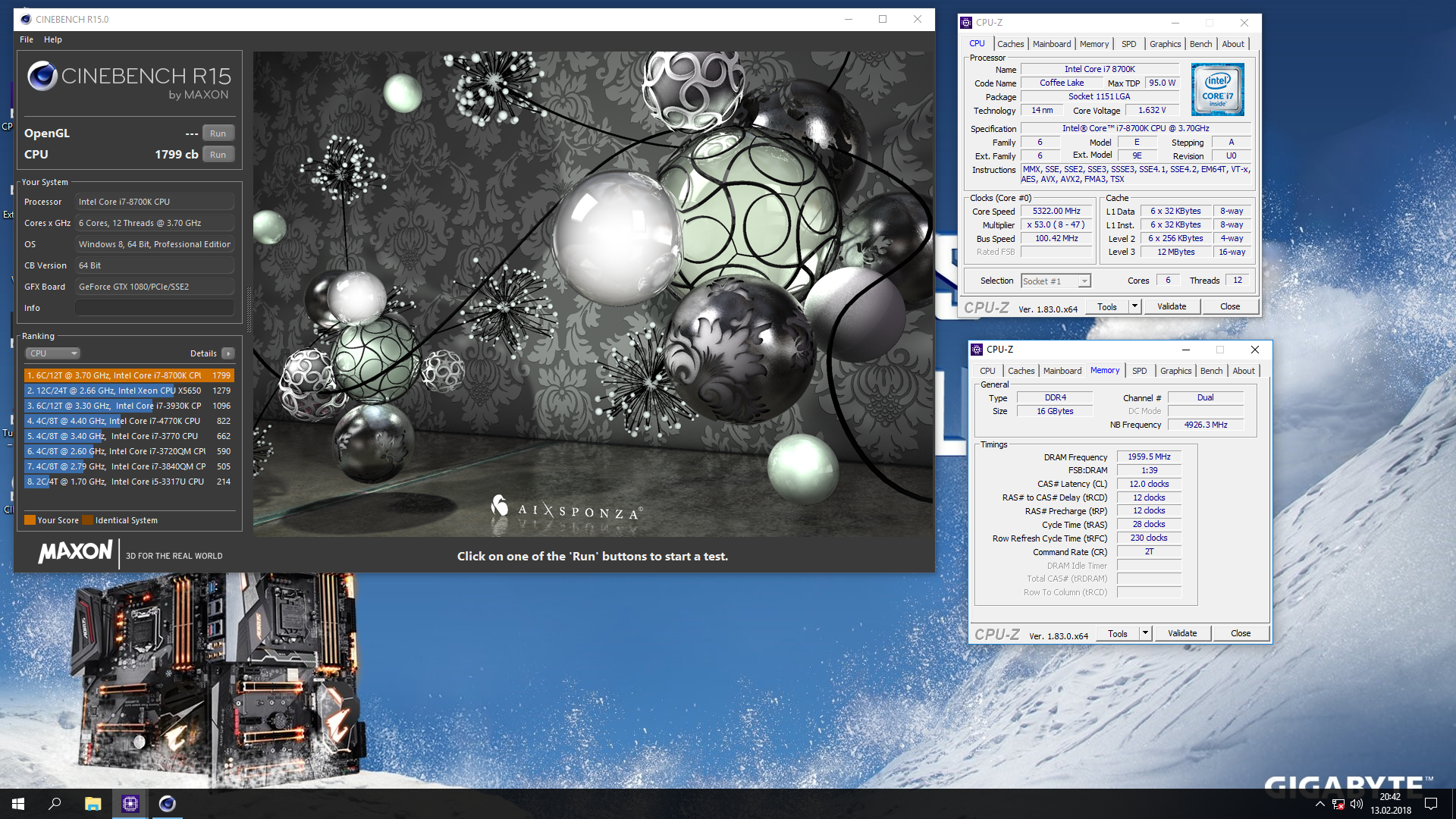Click lower CPU-Z window title icon
The image size is (1456, 819).
pos(977,350)
